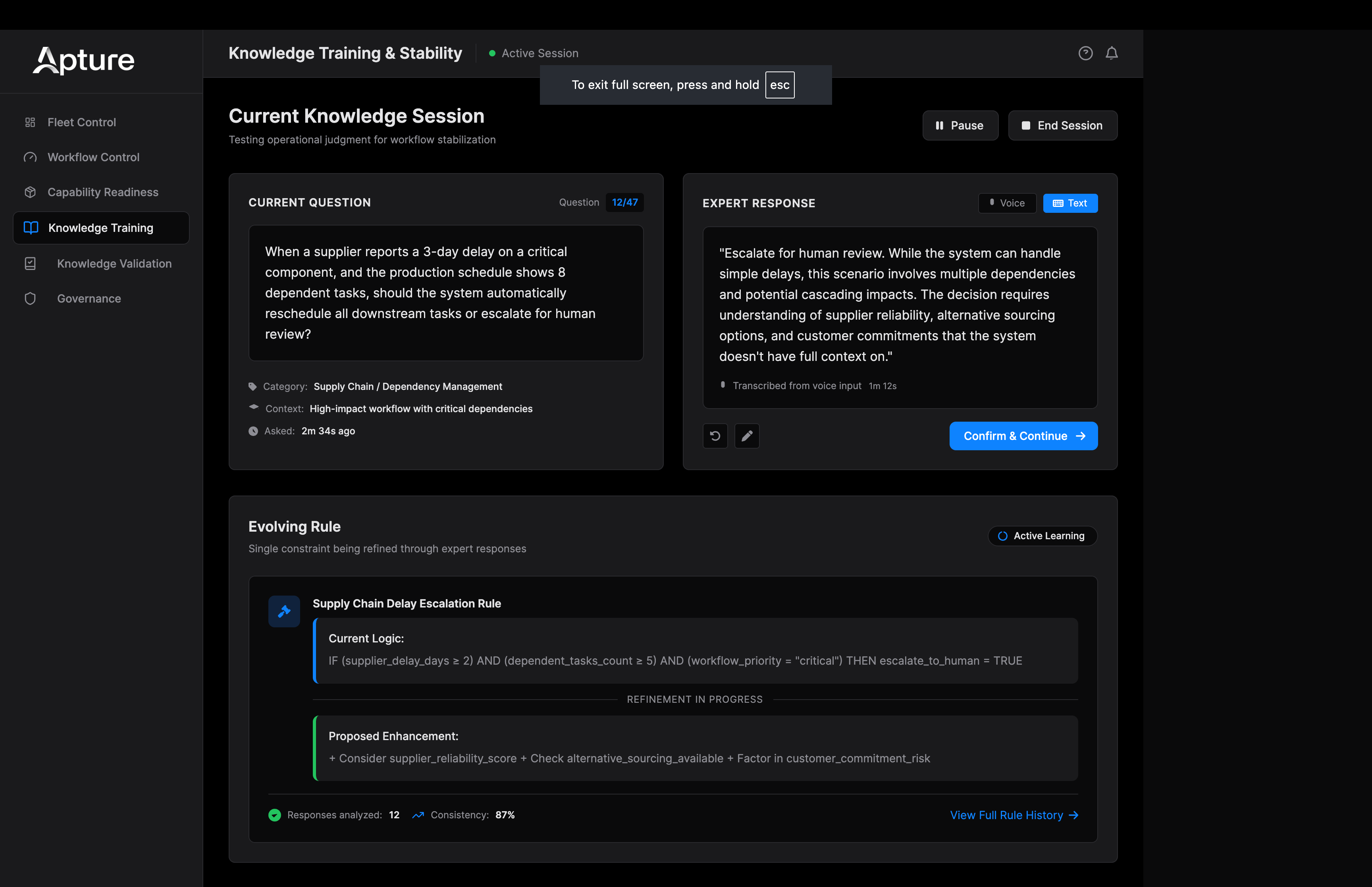Click the Active Learning spinner icon
Viewport: 1372px width, 887px height.
coord(1002,536)
